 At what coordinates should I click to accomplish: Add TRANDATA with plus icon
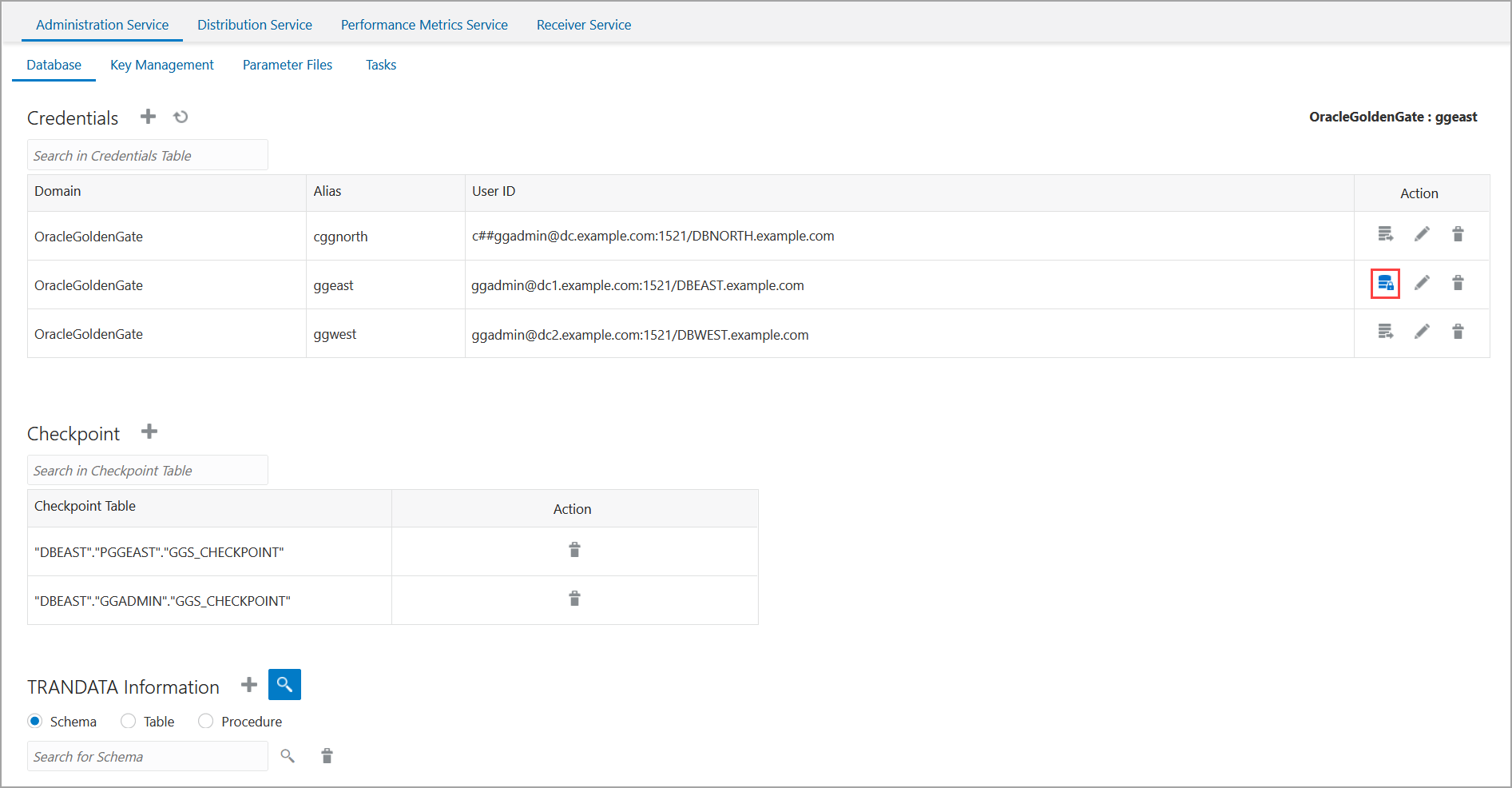click(249, 685)
